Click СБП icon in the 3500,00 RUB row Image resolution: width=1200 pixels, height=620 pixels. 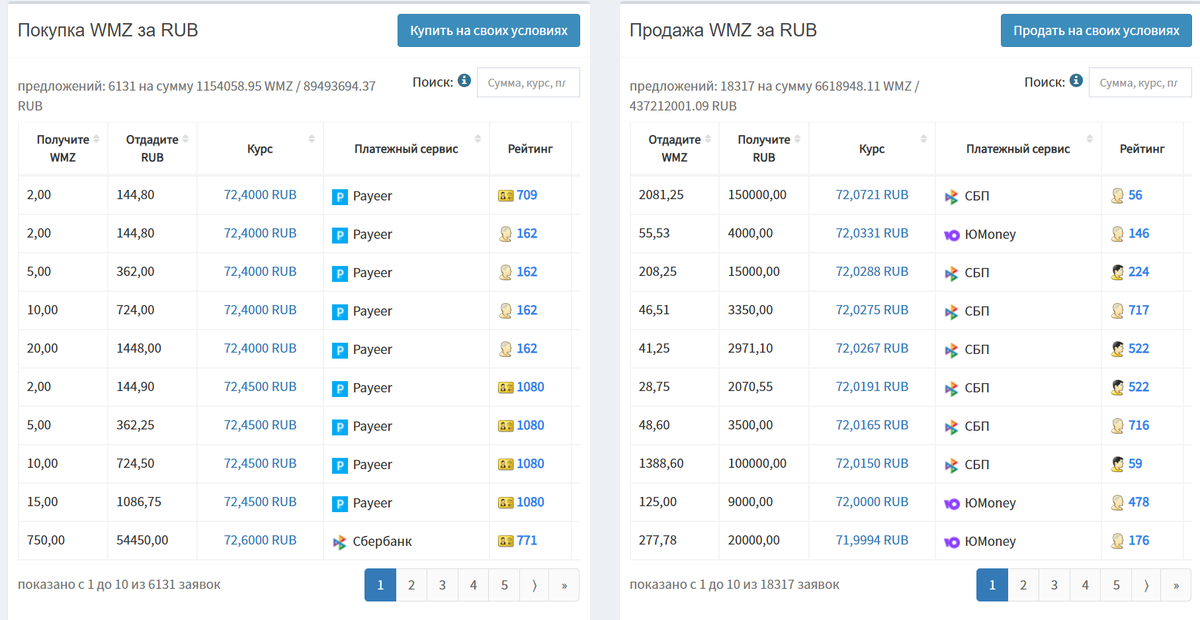(952, 426)
